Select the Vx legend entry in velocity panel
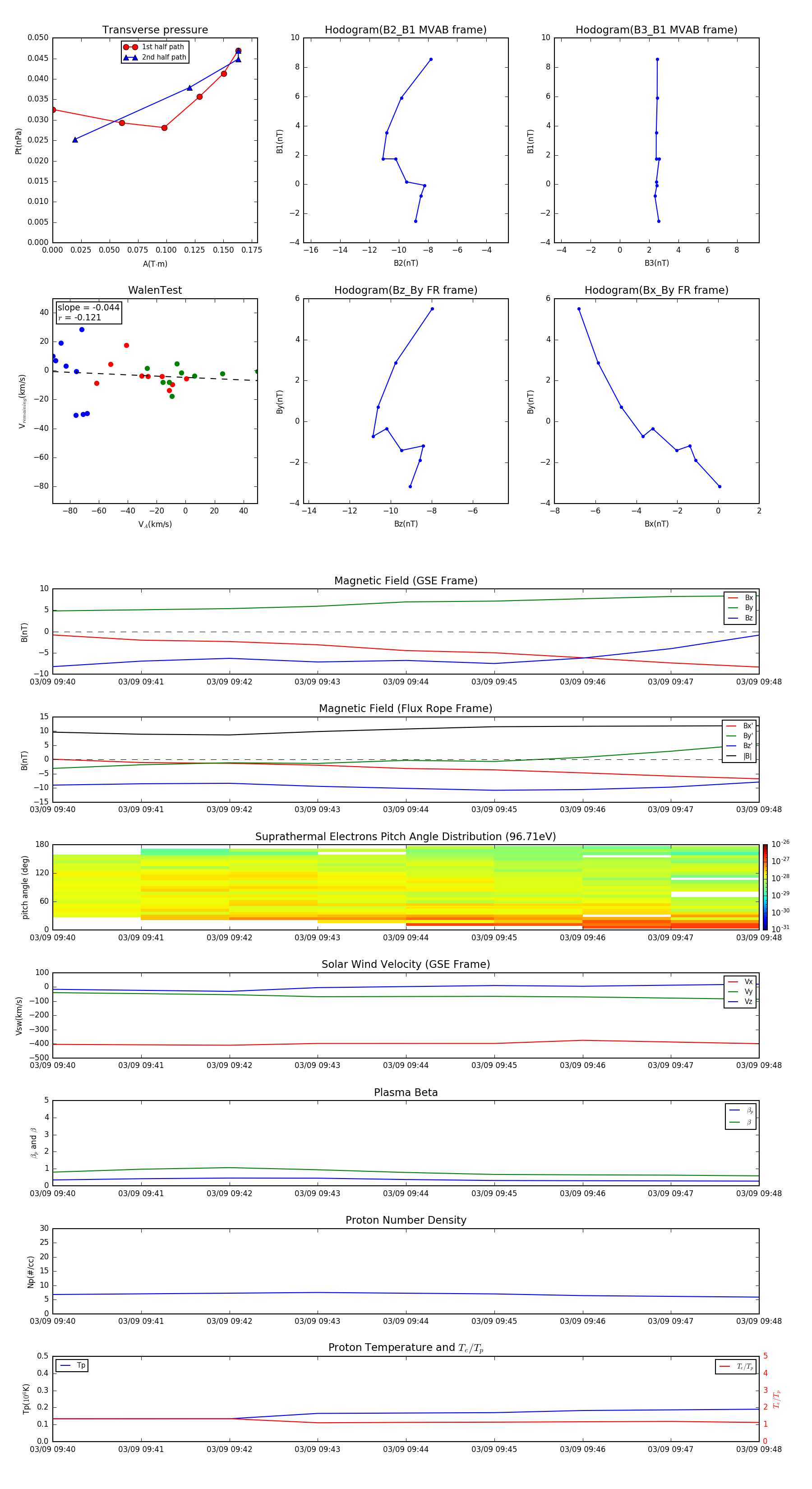This screenshot has width=812, height=1489. [x=740, y=982]
